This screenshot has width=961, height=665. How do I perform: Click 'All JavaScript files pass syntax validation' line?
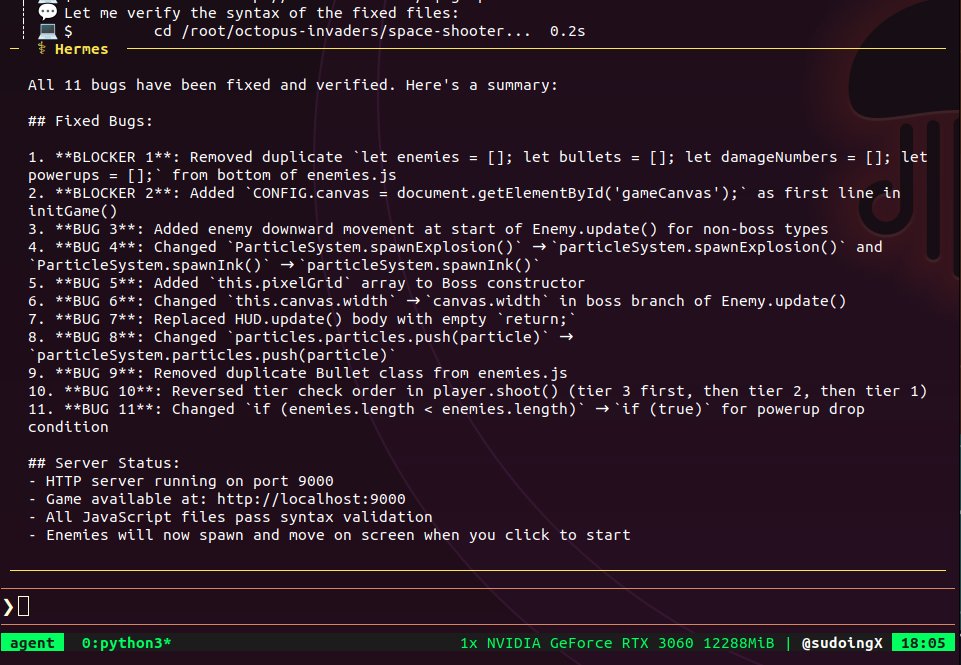pos(230,517)
